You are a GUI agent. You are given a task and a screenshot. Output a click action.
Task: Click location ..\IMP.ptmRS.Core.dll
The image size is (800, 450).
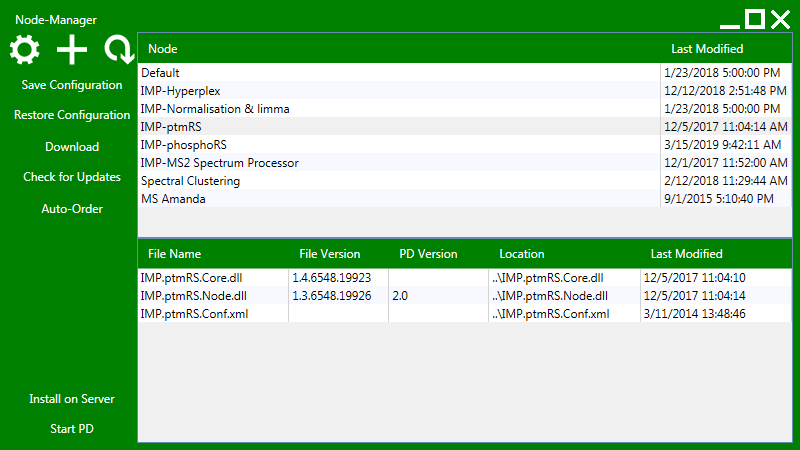[548, 278]
